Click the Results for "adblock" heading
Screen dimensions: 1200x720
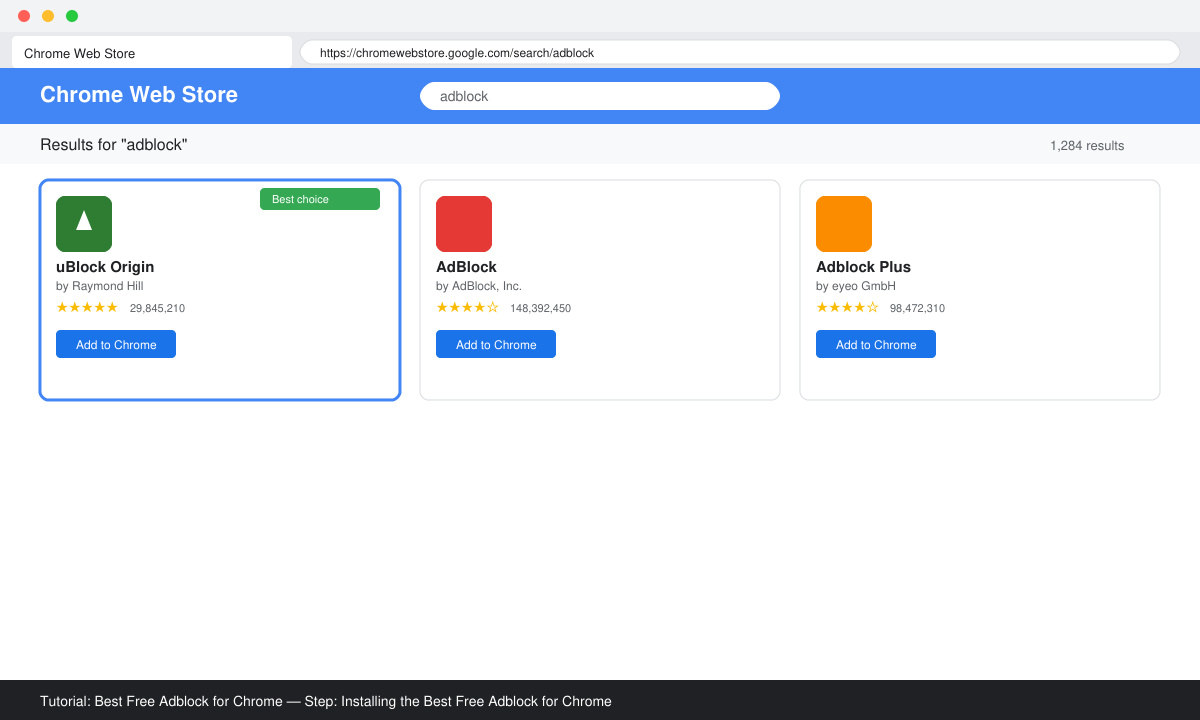(114, 145)
